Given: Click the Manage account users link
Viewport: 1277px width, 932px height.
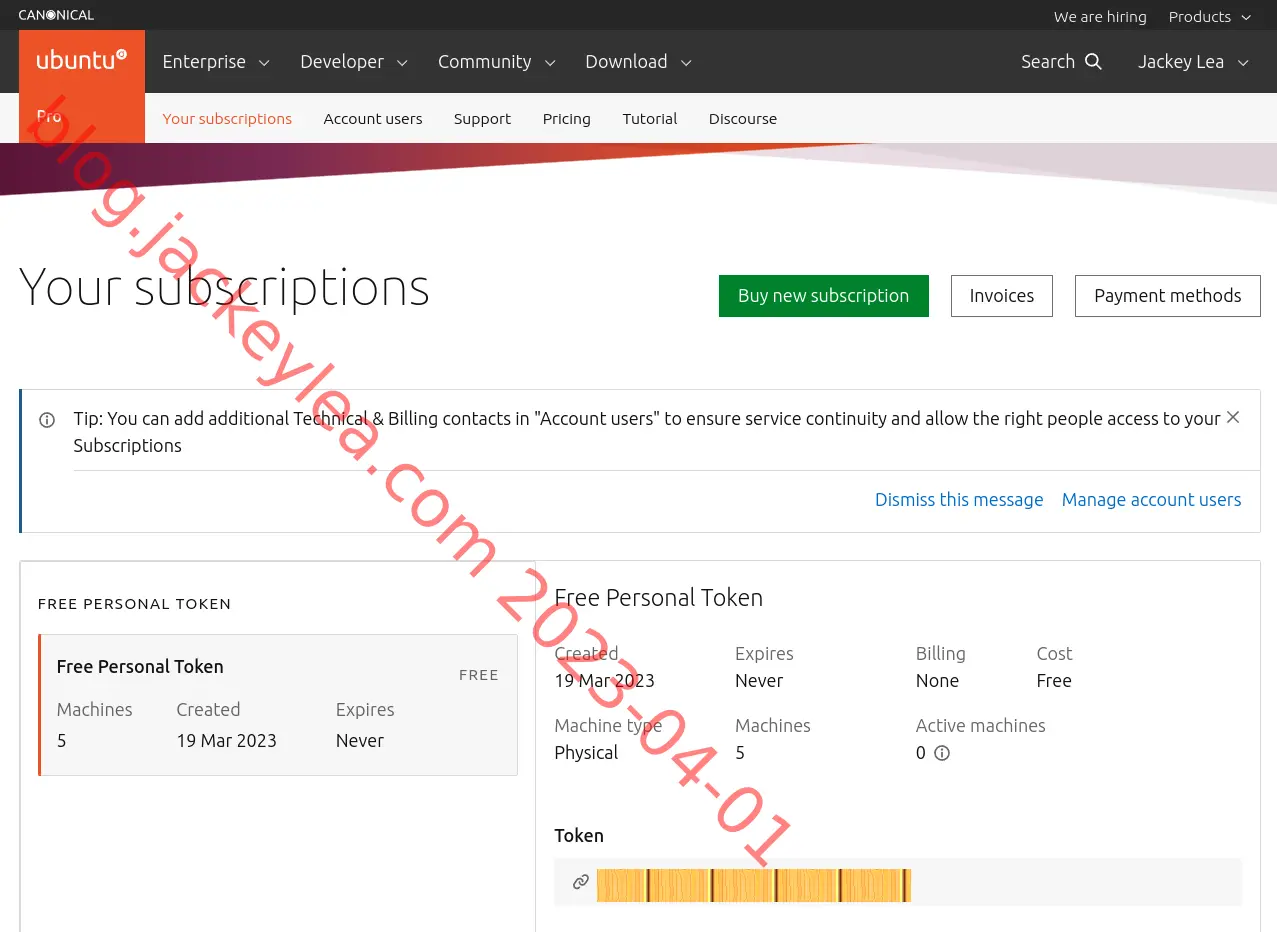Looking at the screenshot, I should pos(1152,500).
